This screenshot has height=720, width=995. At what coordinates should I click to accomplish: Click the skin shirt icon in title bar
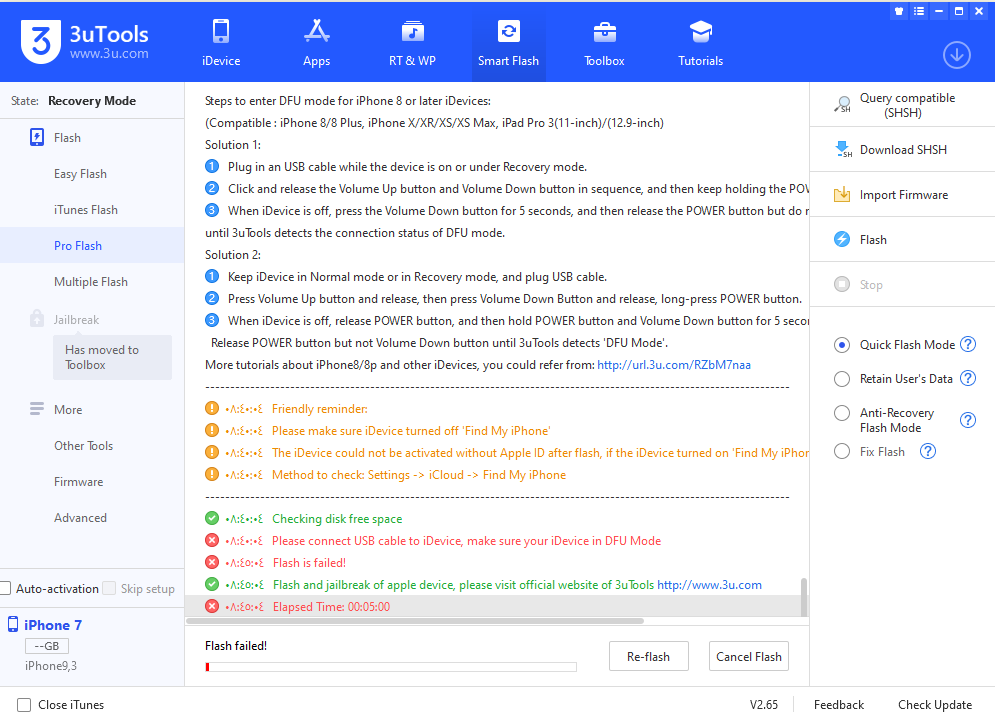coord(899,11)
